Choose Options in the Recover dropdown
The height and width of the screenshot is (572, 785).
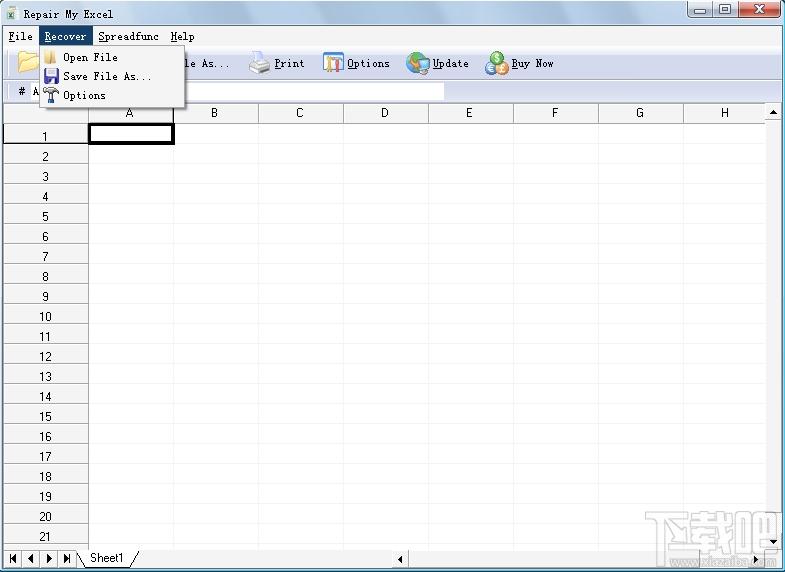pyautogui.click(x=112, y=95)
